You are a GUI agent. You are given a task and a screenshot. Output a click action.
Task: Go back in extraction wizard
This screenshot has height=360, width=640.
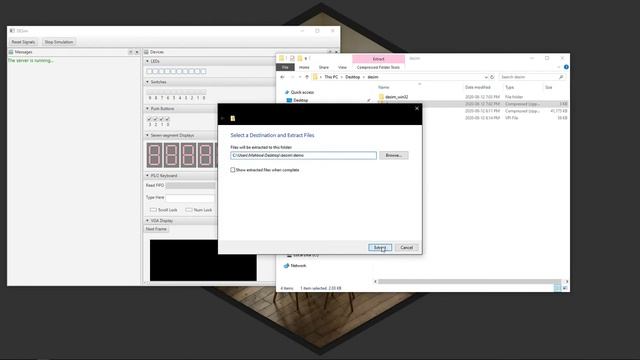[223, 118]
